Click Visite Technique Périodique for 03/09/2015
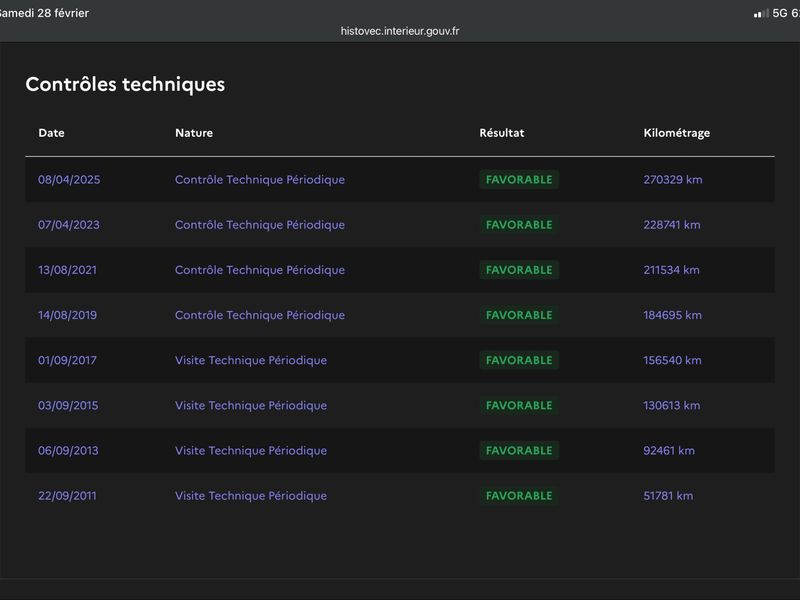Image resolution: width=800 pixels, height=600 pixels. coord(251,405)
